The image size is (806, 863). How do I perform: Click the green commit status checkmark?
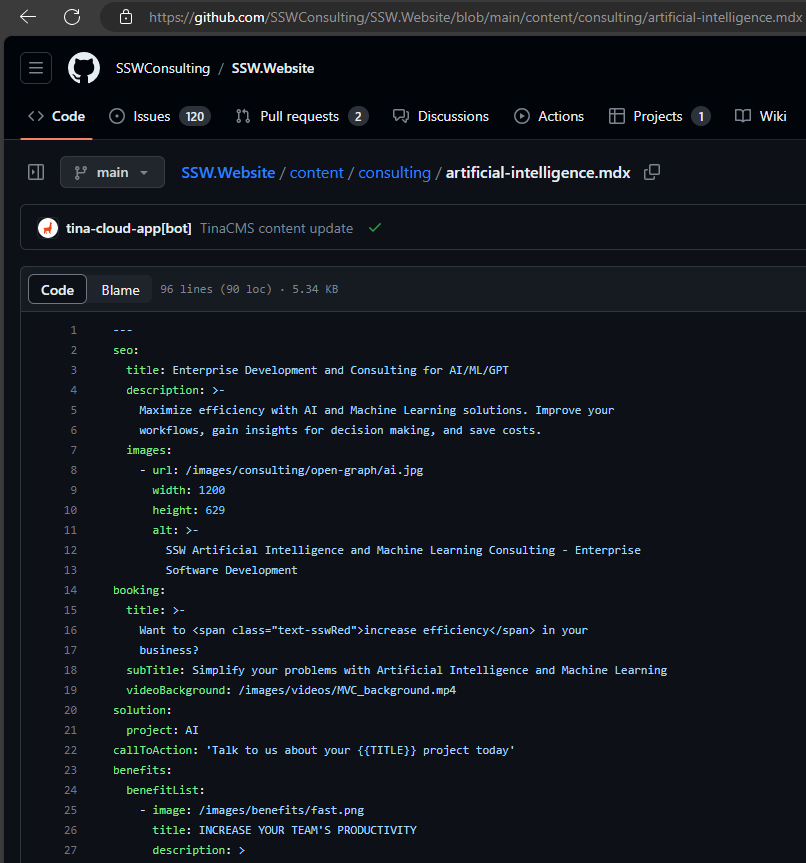375,228
